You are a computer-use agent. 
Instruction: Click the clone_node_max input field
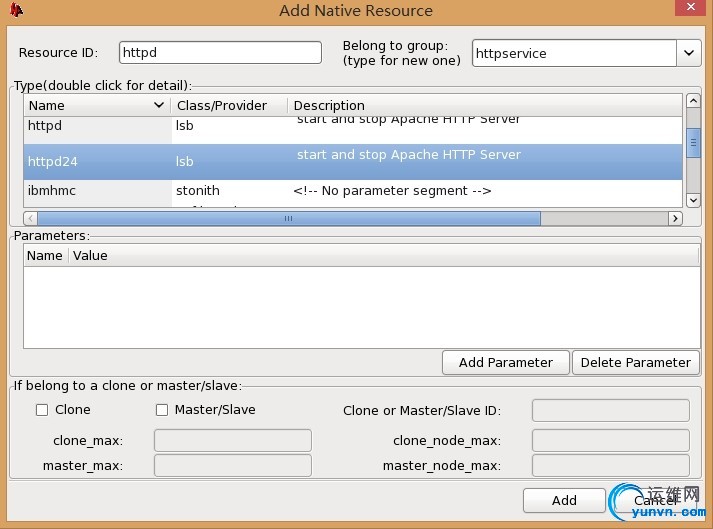[611, 440]
